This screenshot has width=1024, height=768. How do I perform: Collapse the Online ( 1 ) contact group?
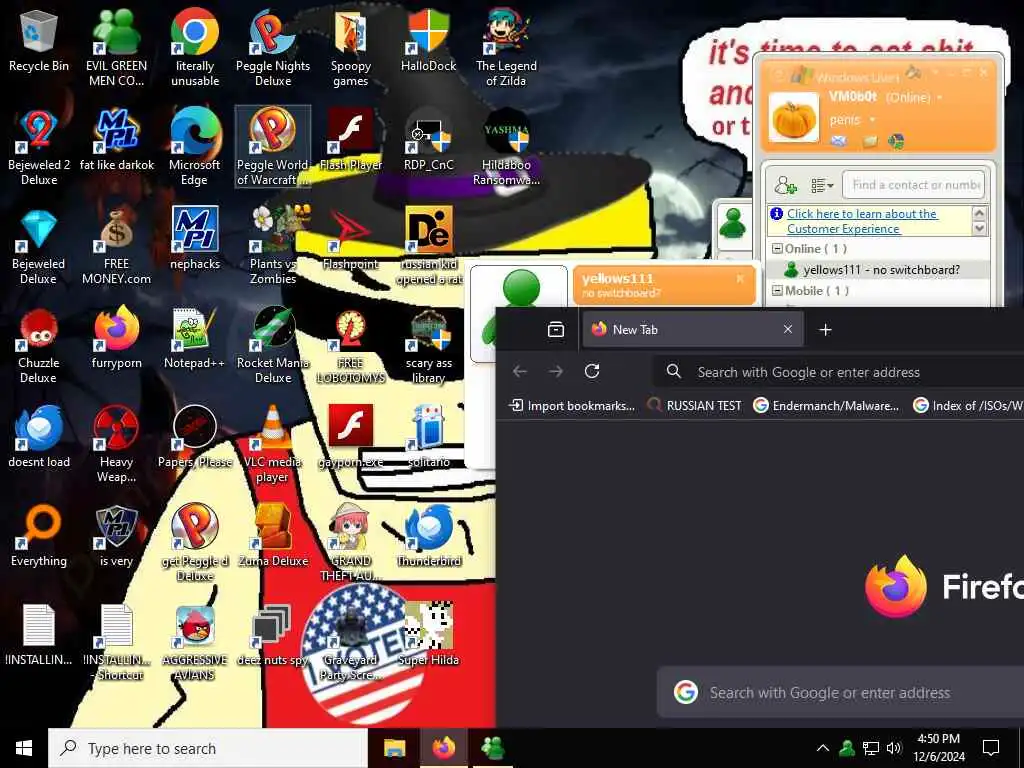pos(777,249)
